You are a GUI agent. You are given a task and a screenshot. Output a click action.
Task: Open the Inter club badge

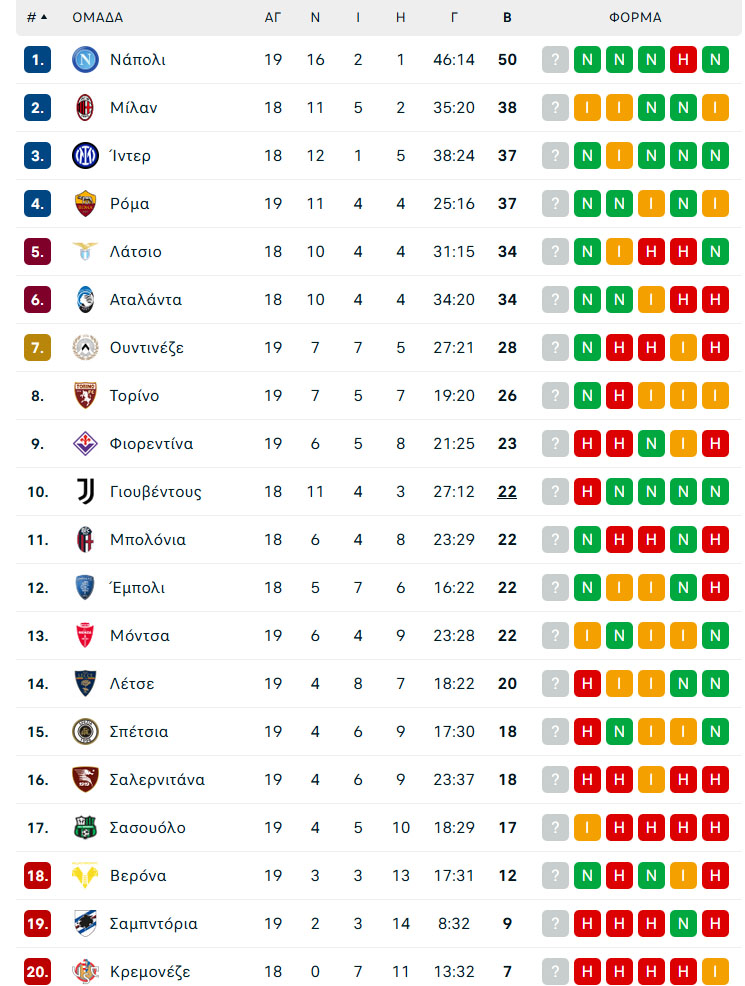click(85, 155)
